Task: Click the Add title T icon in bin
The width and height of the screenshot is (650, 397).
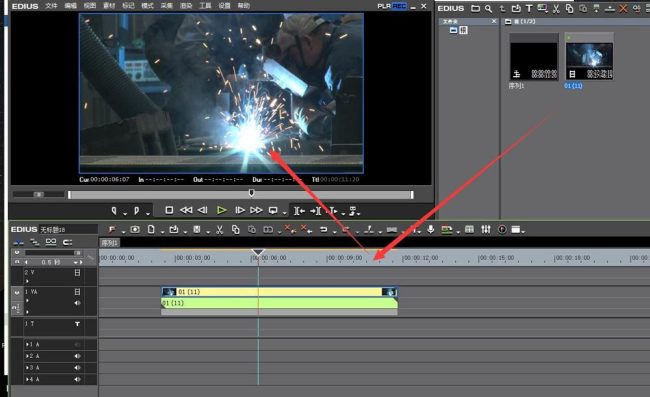Action: 529,8
